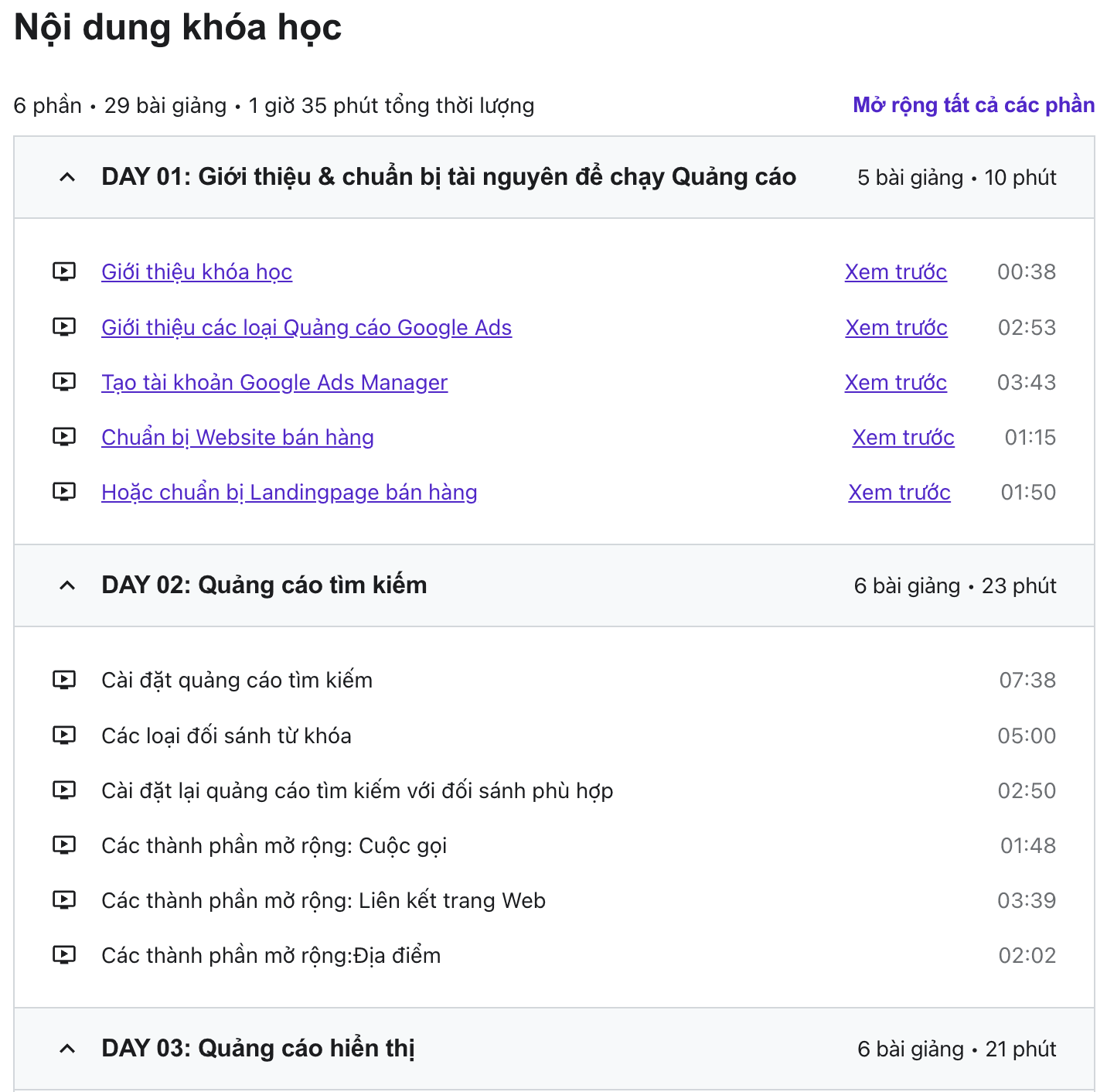Select Cài đặt lại quảng cáo tìm kiếm lecture
The height and width of the screenshot is (1092, 1107).
tap(357, 791)
